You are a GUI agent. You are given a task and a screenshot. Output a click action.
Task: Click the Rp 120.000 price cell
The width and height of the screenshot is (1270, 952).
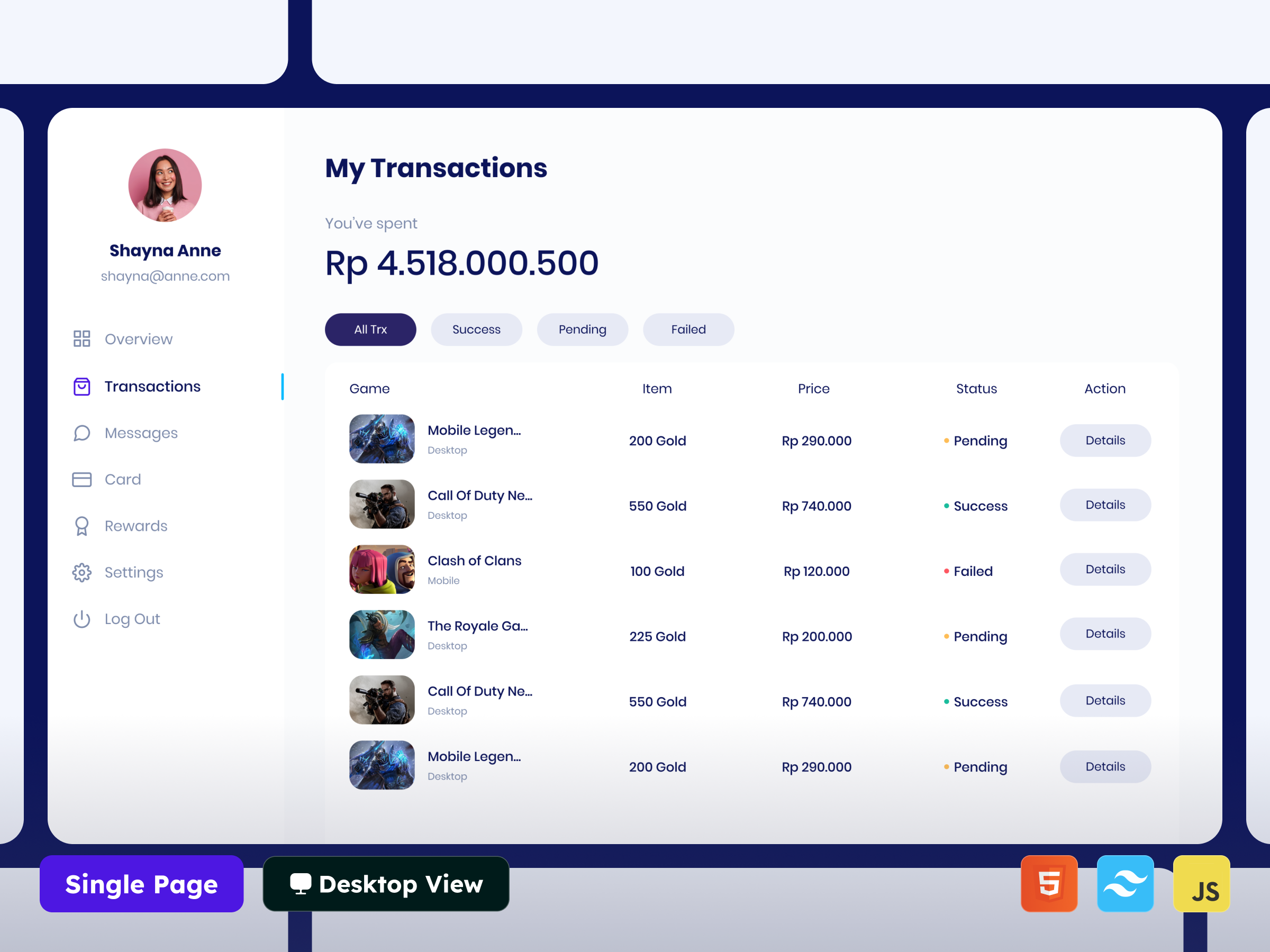pyautogui.click(x=817, y=571)
